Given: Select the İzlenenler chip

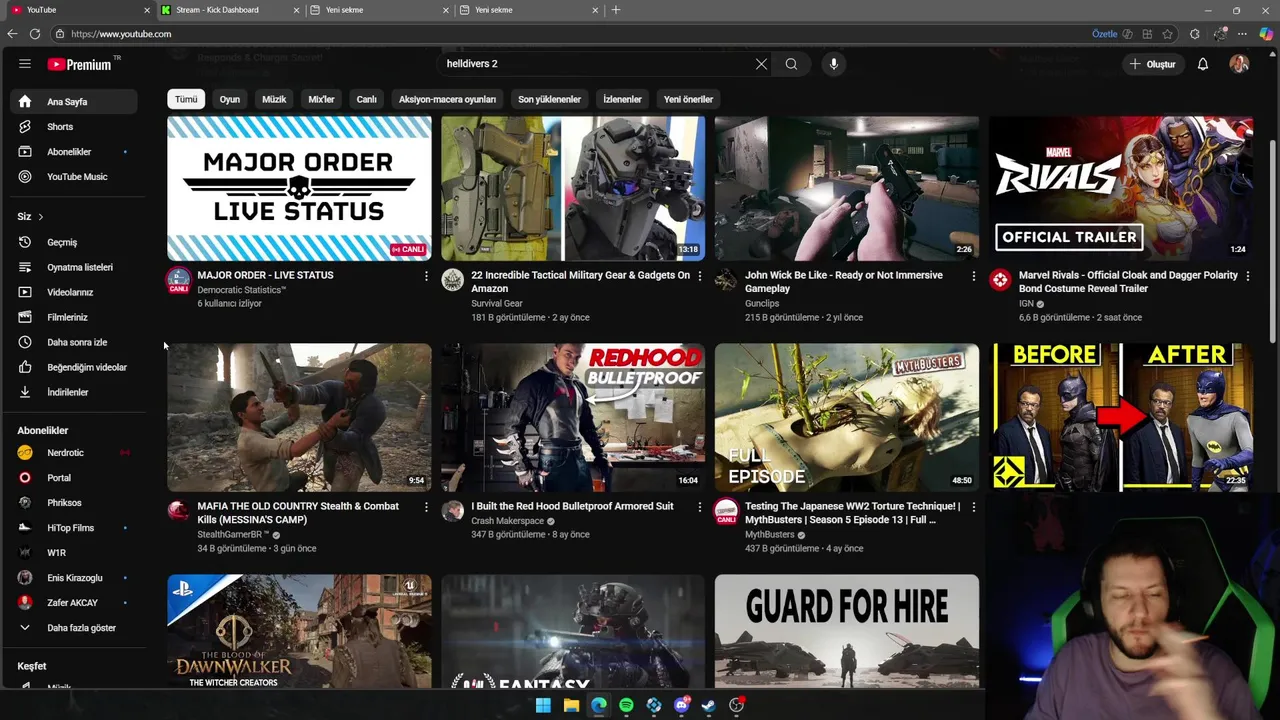Looking at the screenshot, I should pyautogui.click(x=622, y=99).
